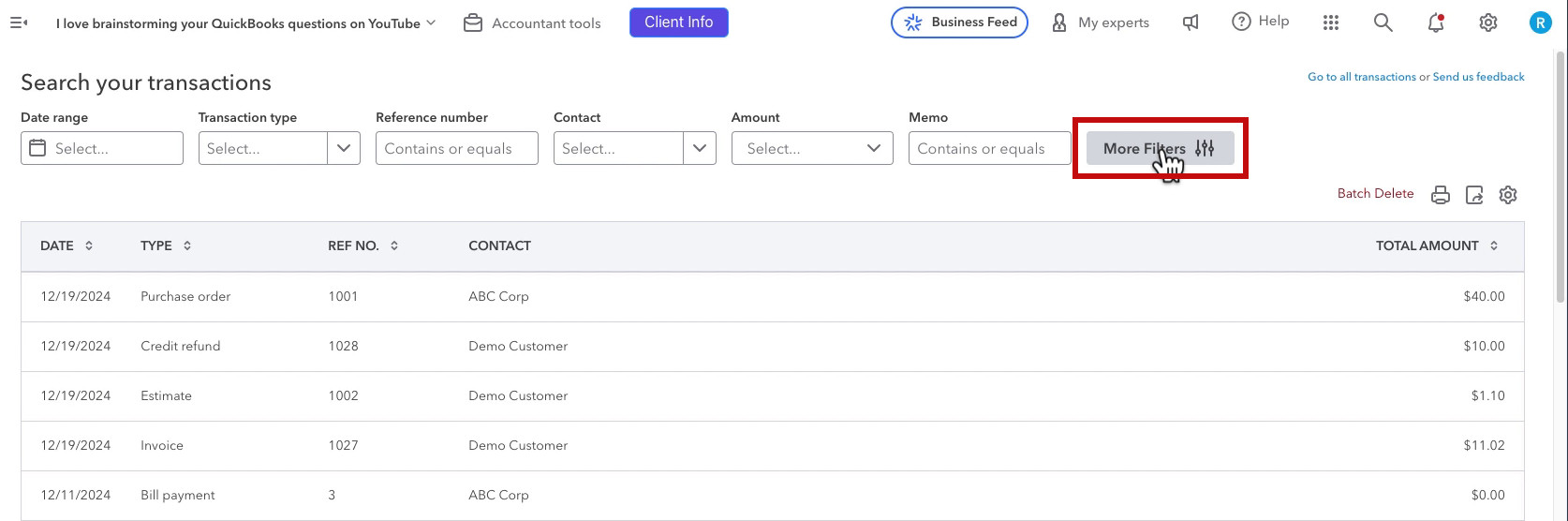
Task: Click the search magnifier icon
Action: click(1383, 22)
